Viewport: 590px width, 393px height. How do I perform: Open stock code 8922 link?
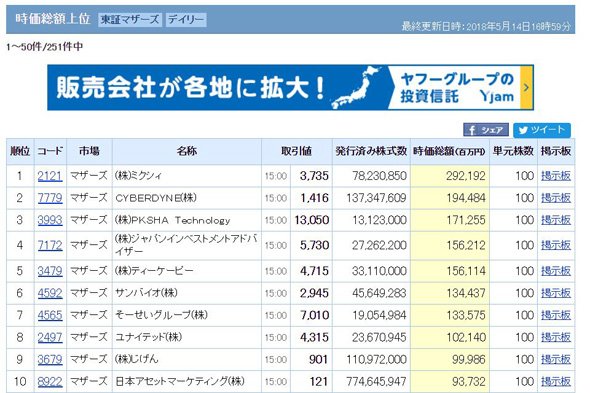pyautogui.click(x=50, y=382)
